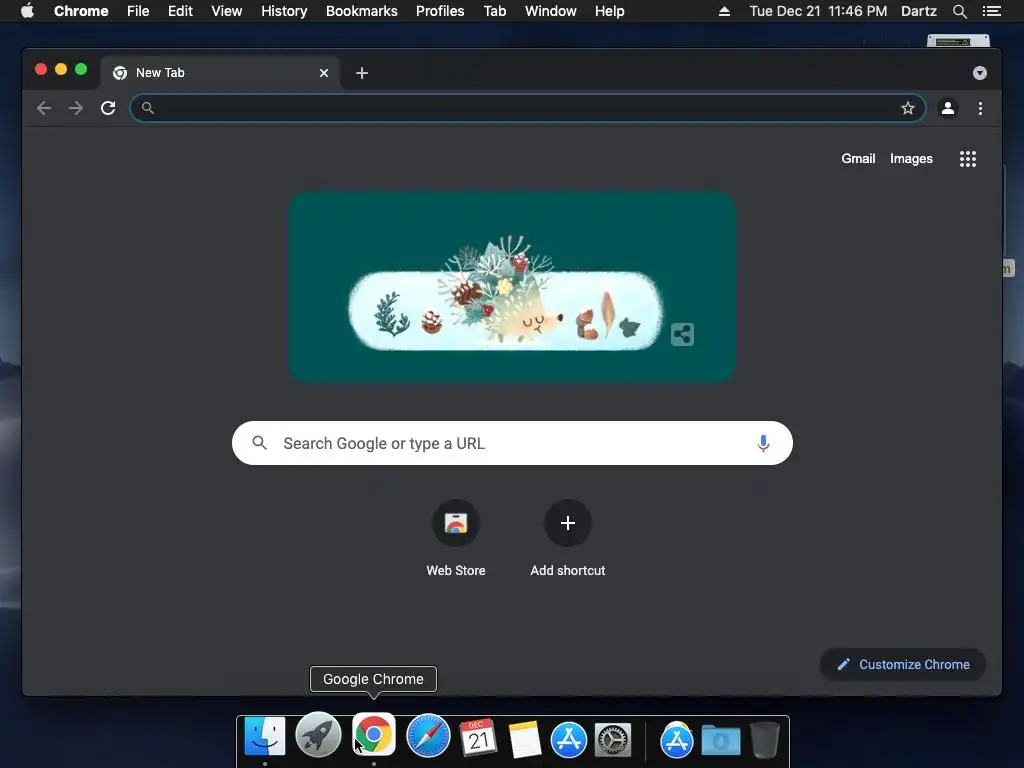
Task: Click the Customize Chrome button
Action: click(903, 665)
